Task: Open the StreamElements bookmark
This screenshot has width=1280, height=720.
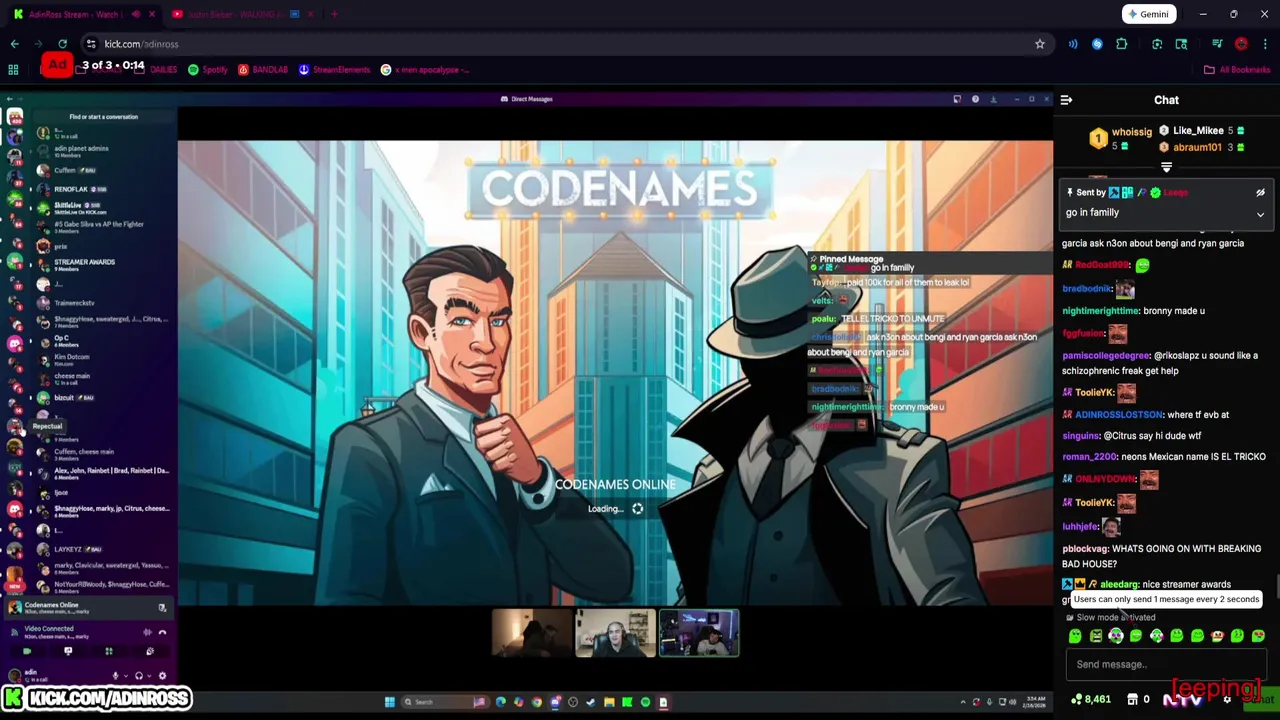Action: (334, 70)
